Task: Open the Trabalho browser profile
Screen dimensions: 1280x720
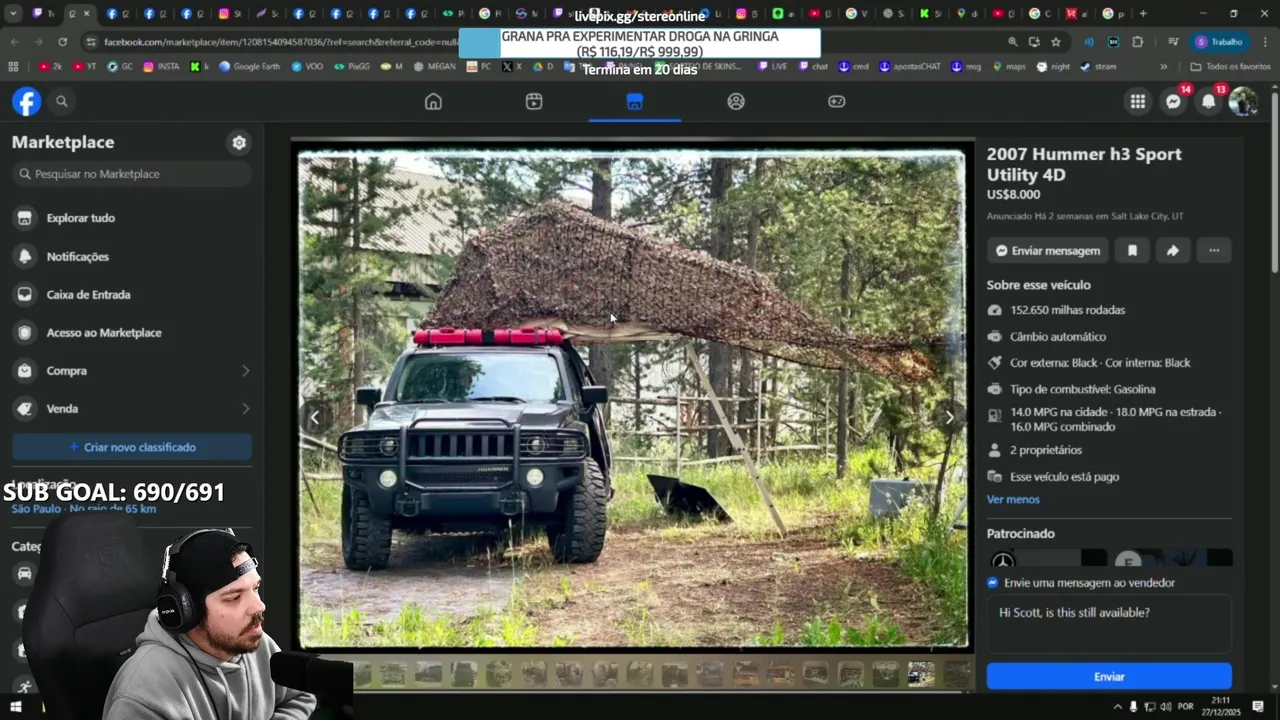Action: [1219, 42]
